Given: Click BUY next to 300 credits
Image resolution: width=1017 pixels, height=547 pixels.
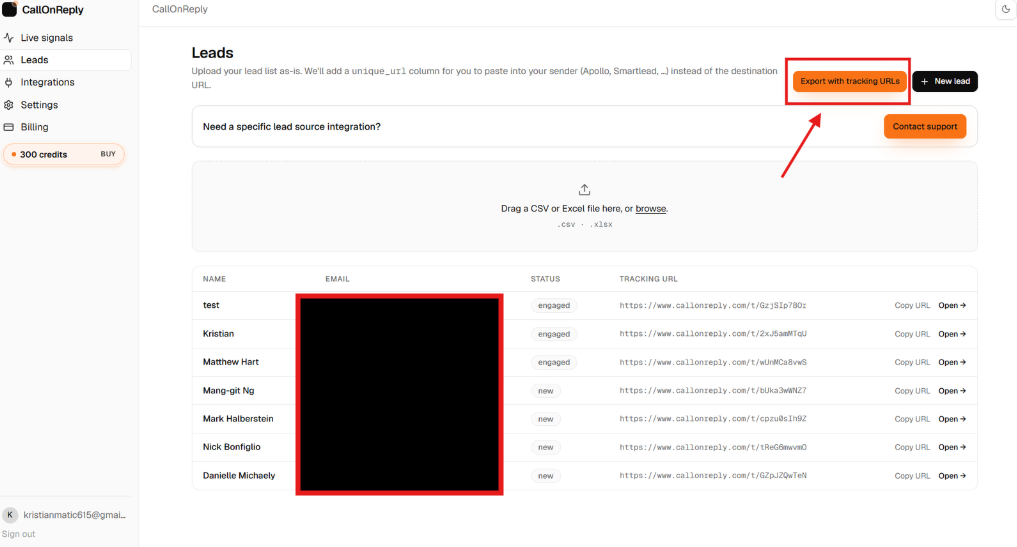Looking at the screenshot, I should coord(108,154).
